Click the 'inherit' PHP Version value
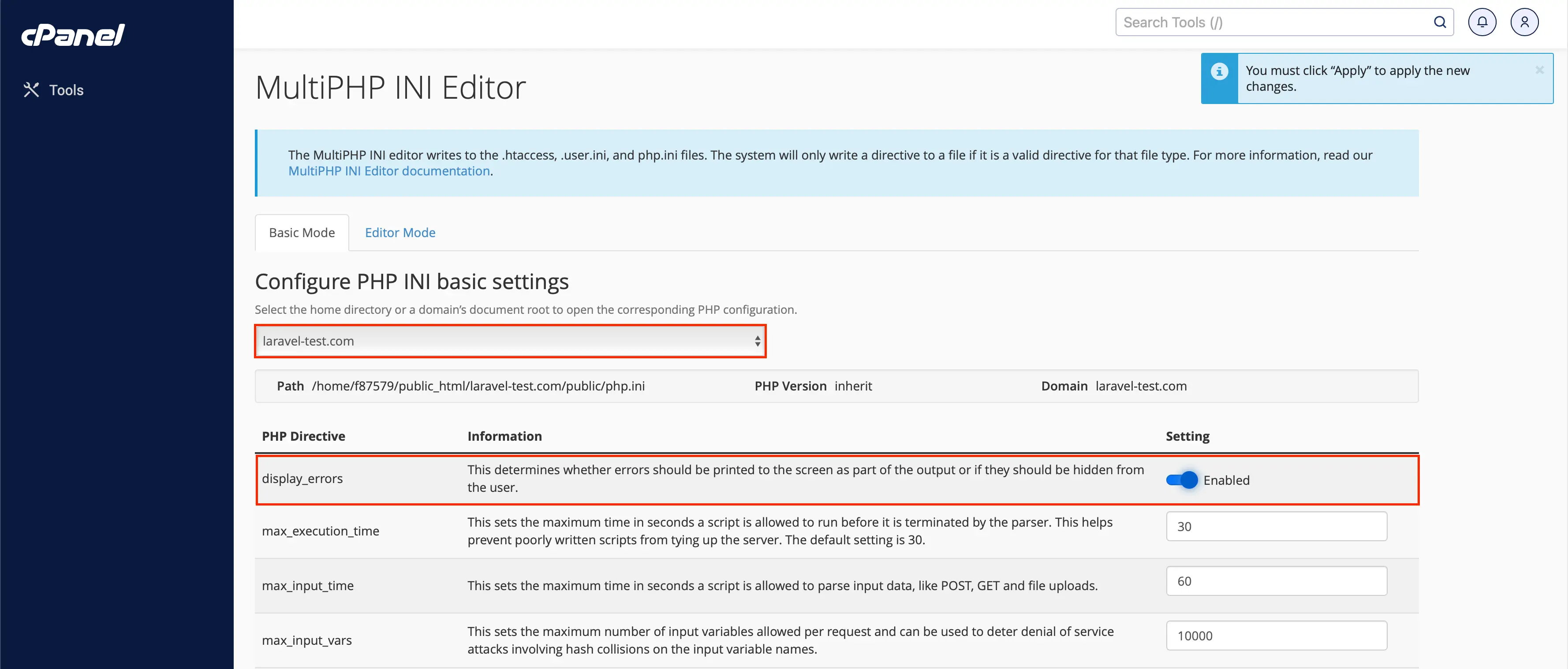 point(853,386)
